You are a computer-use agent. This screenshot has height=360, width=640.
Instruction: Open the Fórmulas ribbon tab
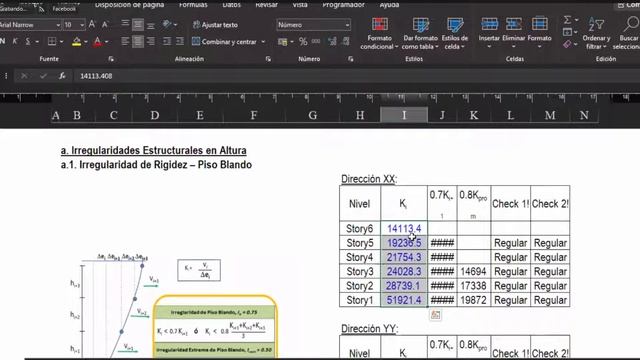coord(193,5)
